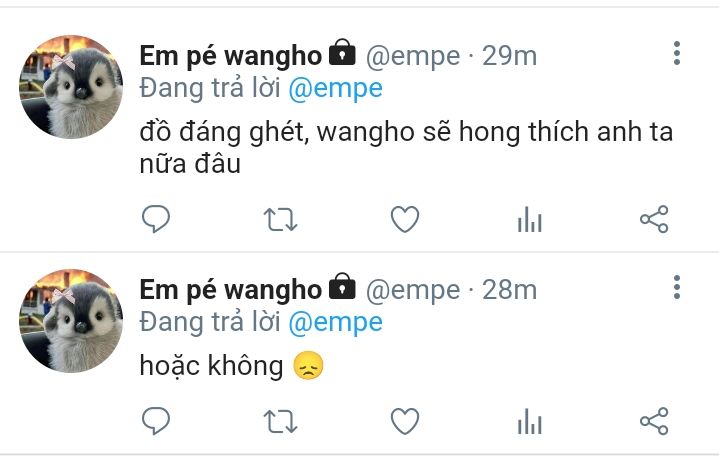Image resolution: width=719 pixels, height=460 pixels.
Task: Open more options on 29m tweet
Action: pos(677,53)
